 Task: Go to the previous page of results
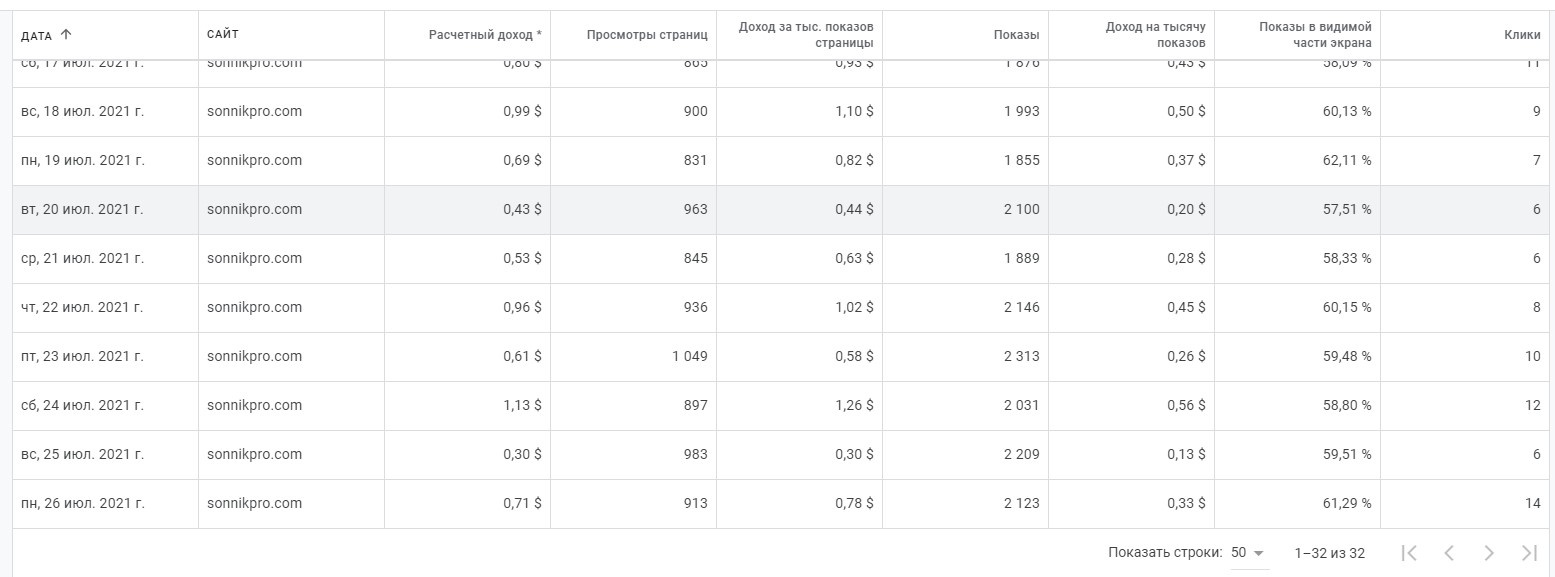pos(1449,553)
